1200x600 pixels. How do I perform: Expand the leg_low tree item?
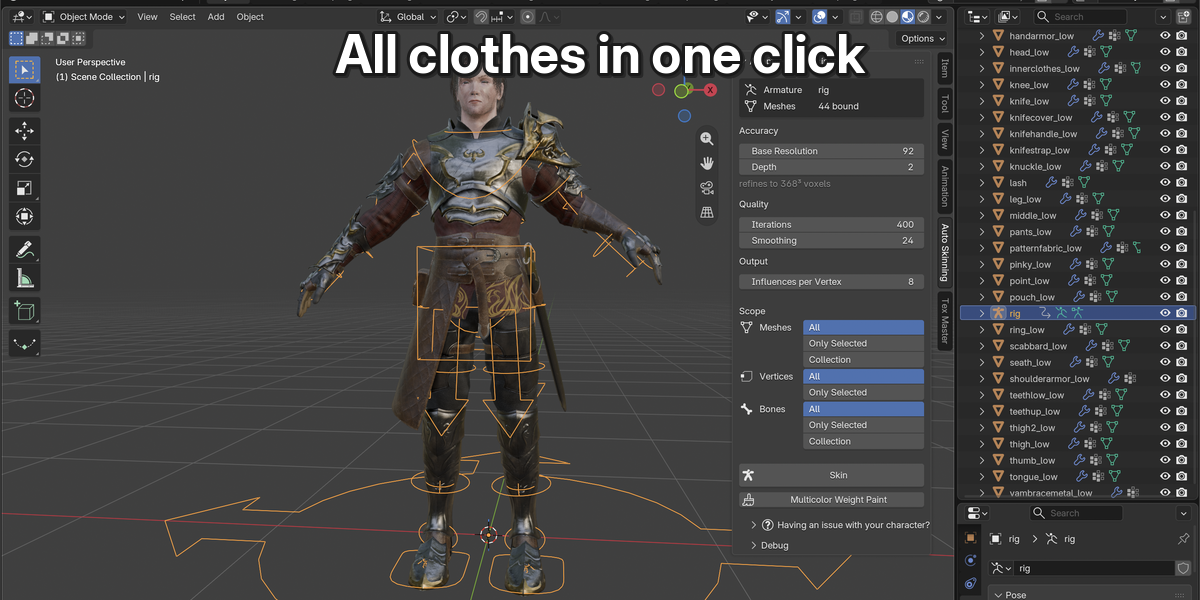982,199
